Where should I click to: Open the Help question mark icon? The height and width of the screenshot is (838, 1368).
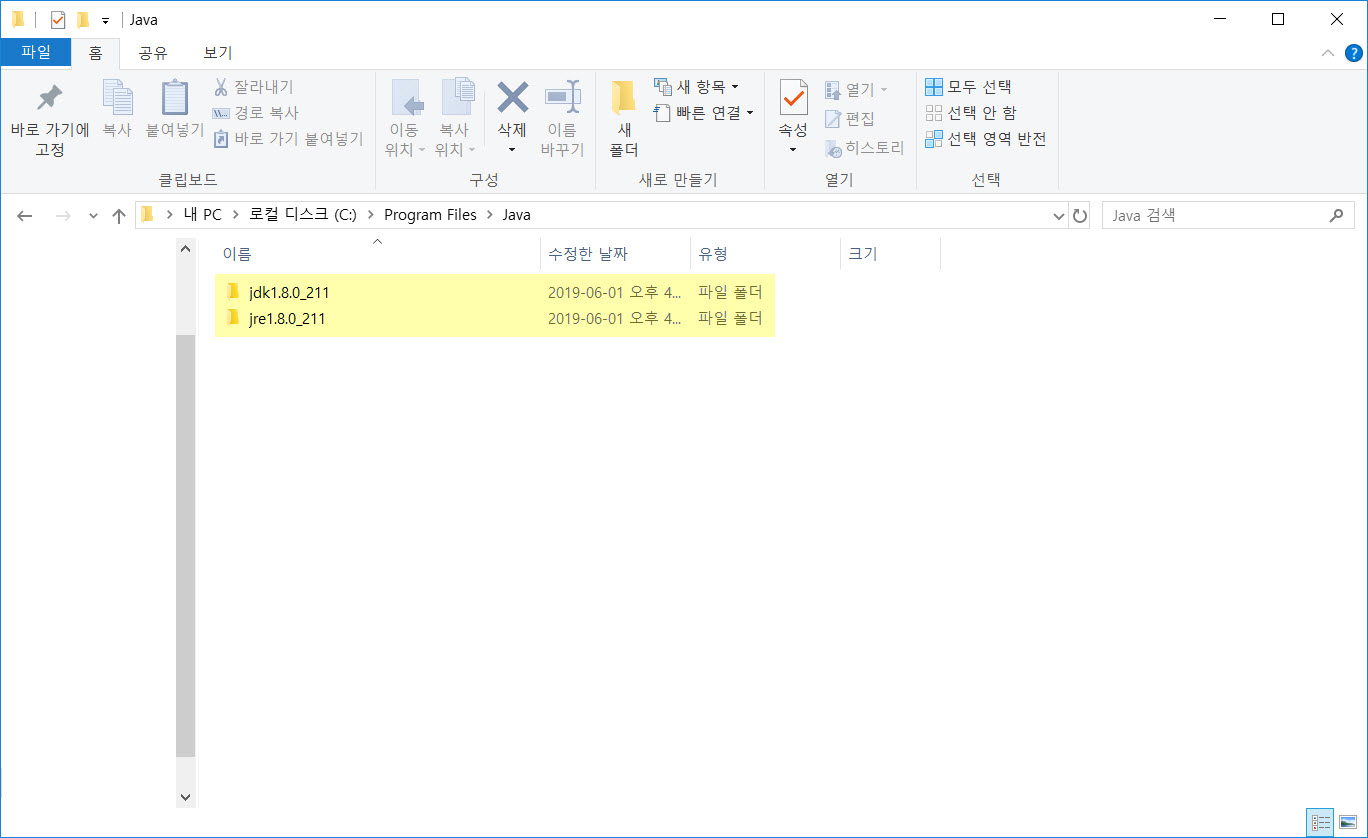[1353, 53]
